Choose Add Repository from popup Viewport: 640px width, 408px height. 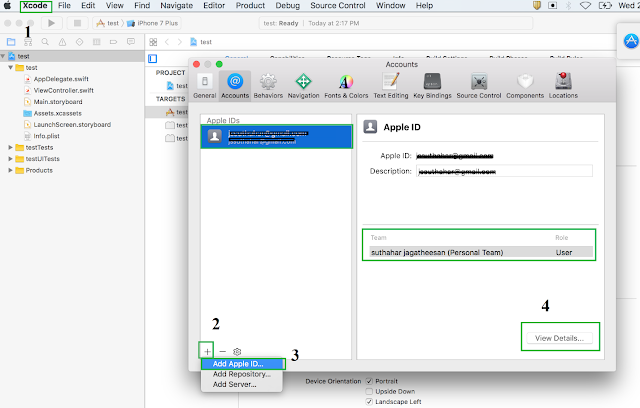(242, 374)
